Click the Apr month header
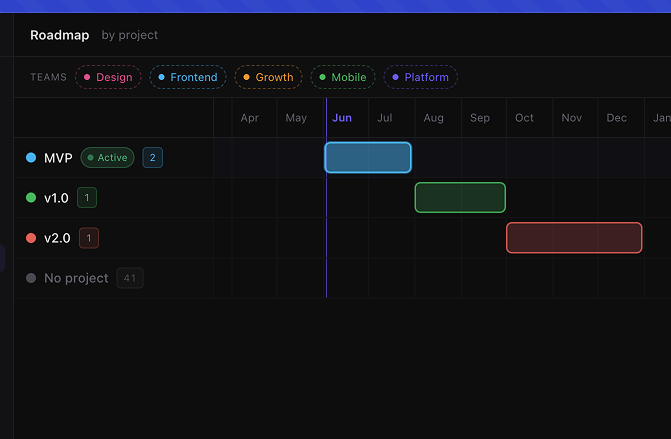Screen dimensions: 671x439 [x=249, y=118]
